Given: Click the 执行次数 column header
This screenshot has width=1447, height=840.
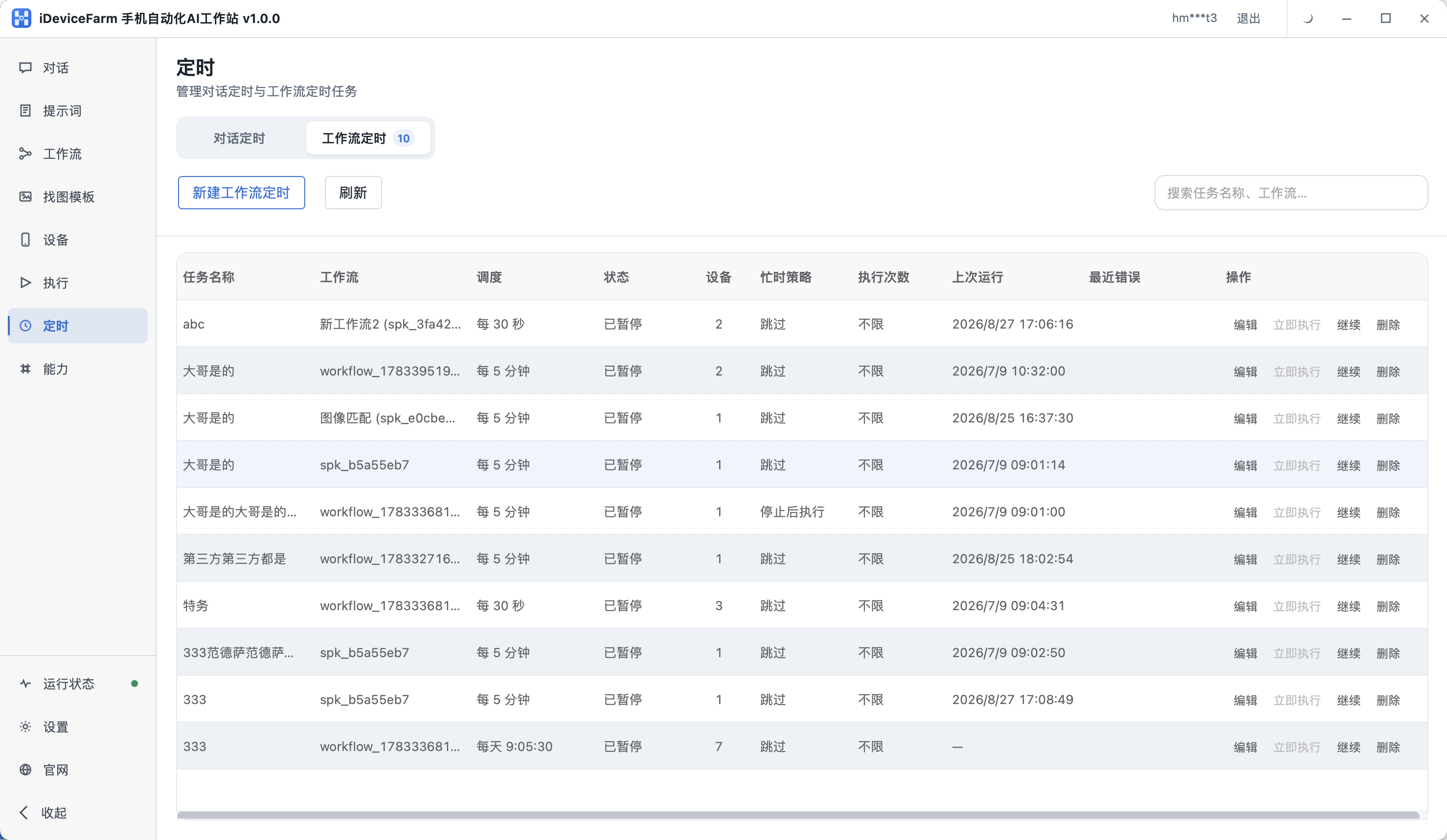Looking at the screenshot, I should 883,277.
